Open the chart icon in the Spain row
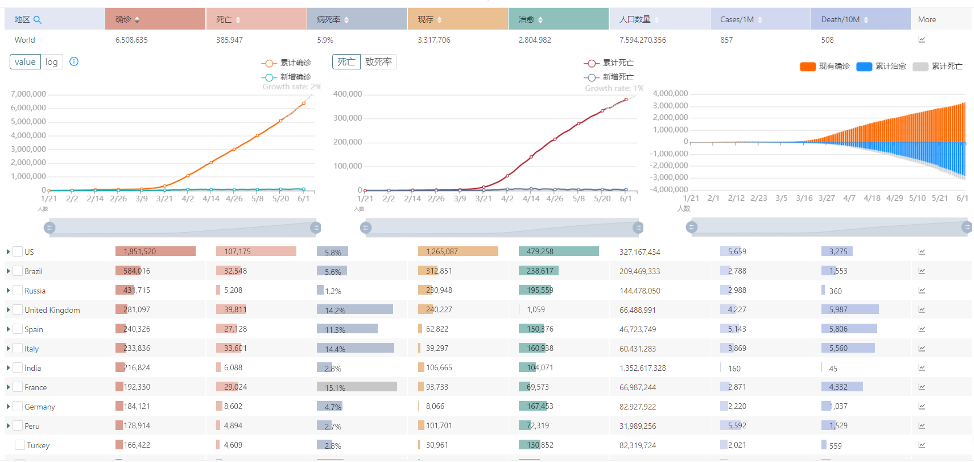Image resolution: width=974 pixels, height=462 pixels. click(x=921, y=329)
